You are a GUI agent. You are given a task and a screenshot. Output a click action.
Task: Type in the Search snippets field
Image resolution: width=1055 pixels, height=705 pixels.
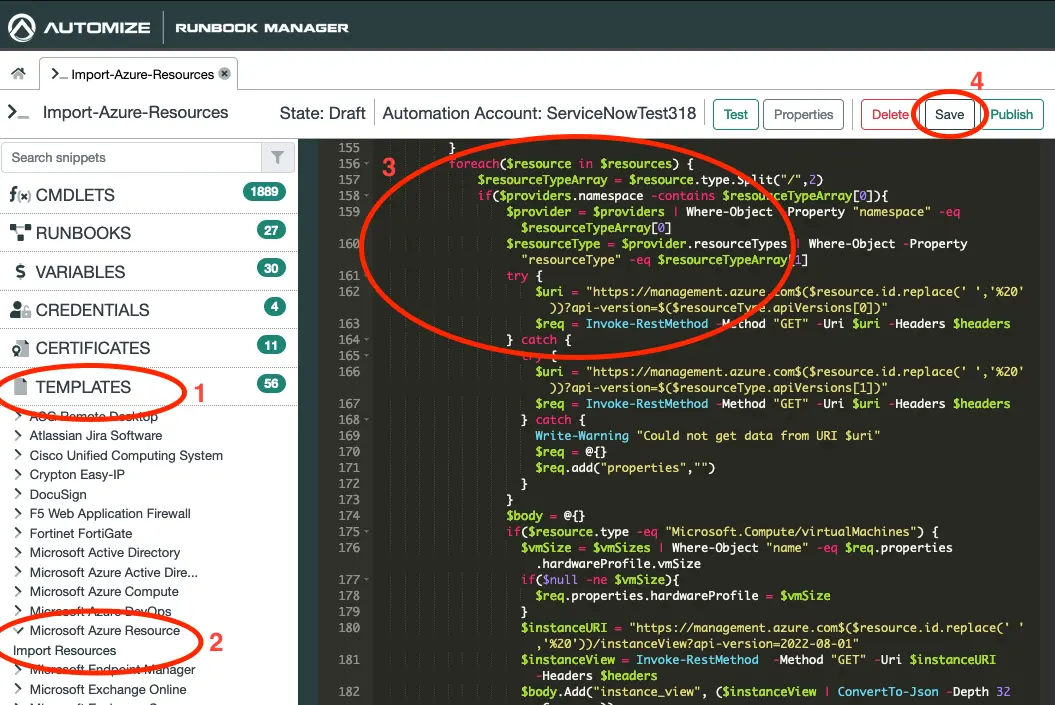click(130, 158)
